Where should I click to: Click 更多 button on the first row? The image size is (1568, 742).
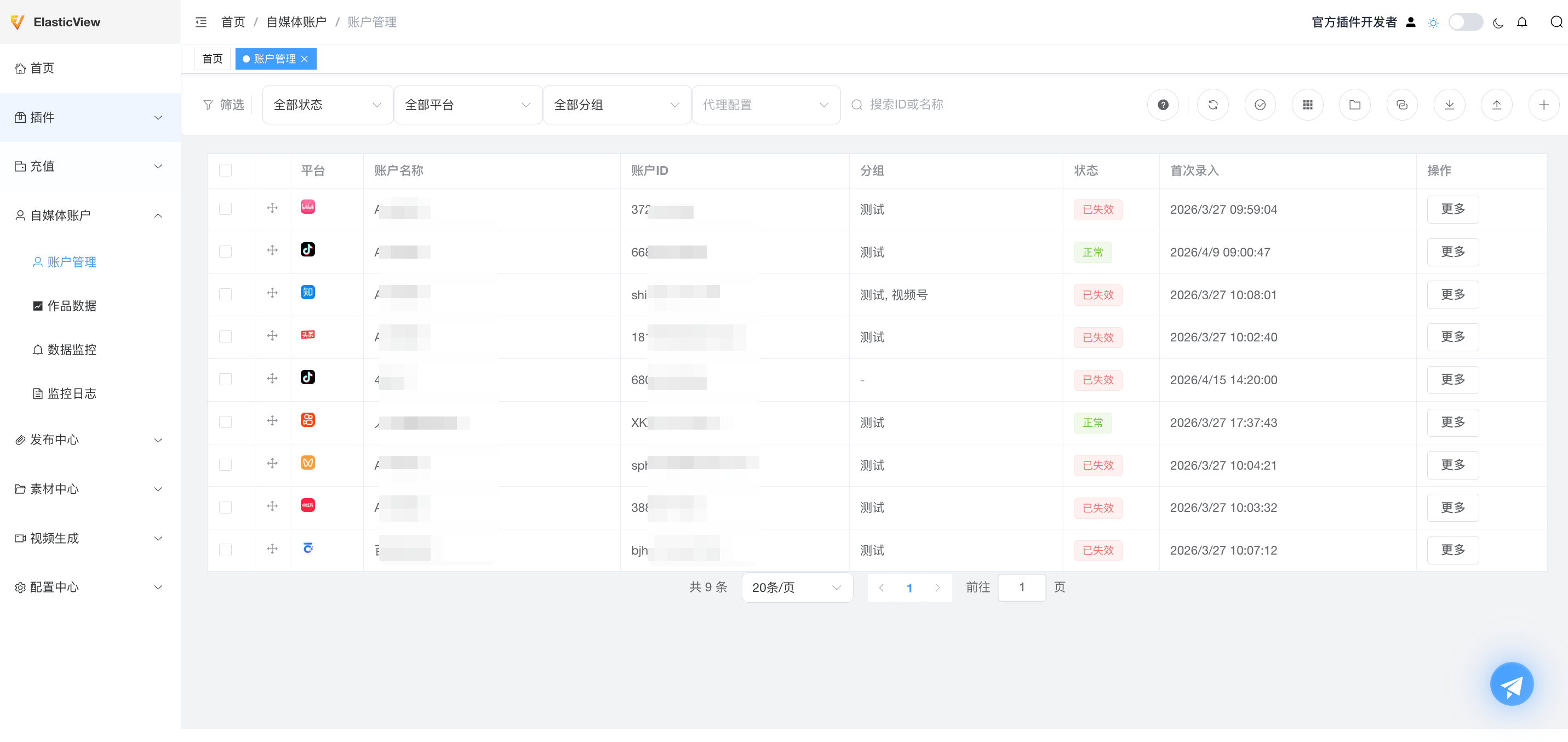[1453, 209]
